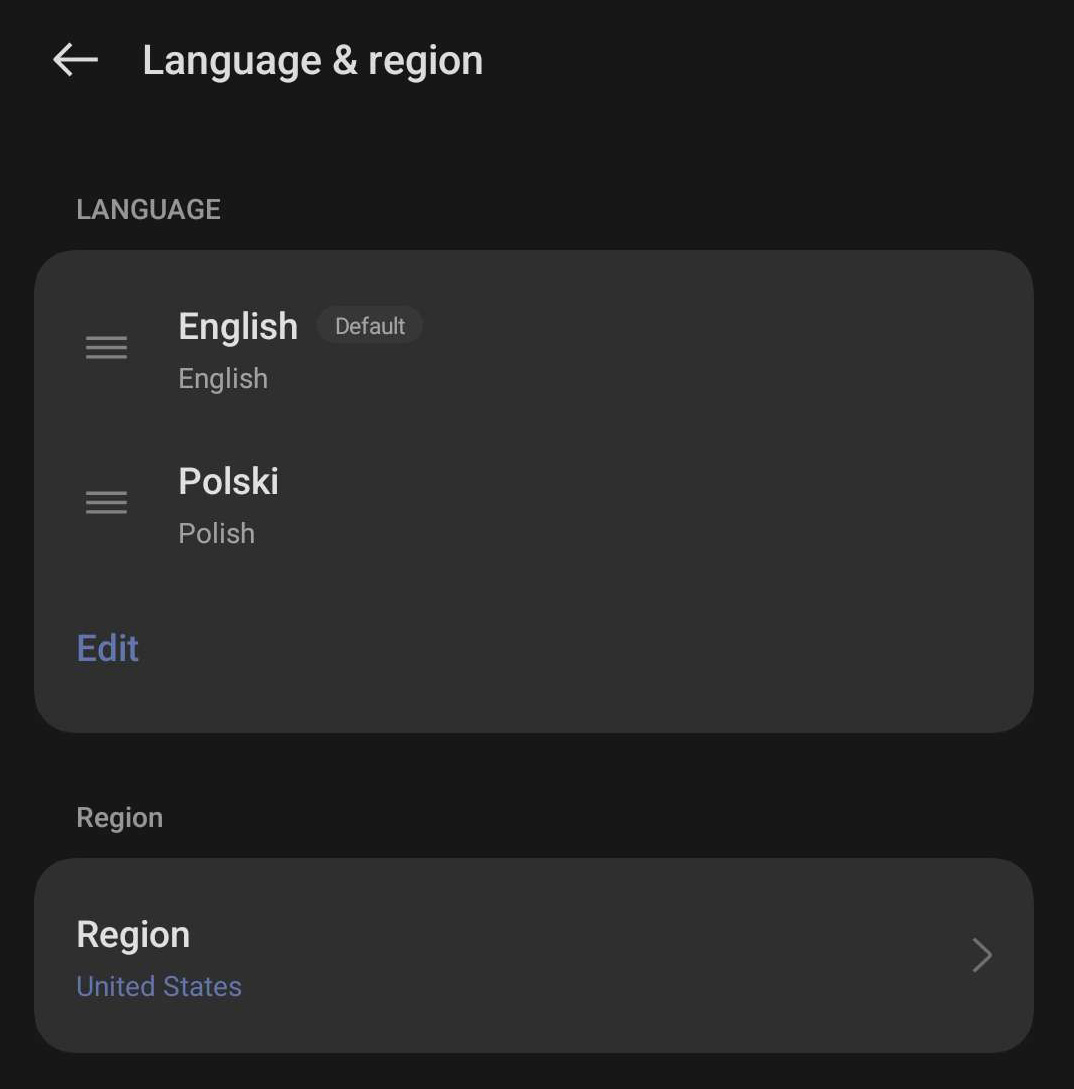Go back using the arrow icon
The height and width of the screenshot is (1089, 1074).
(x=75, y=60)
